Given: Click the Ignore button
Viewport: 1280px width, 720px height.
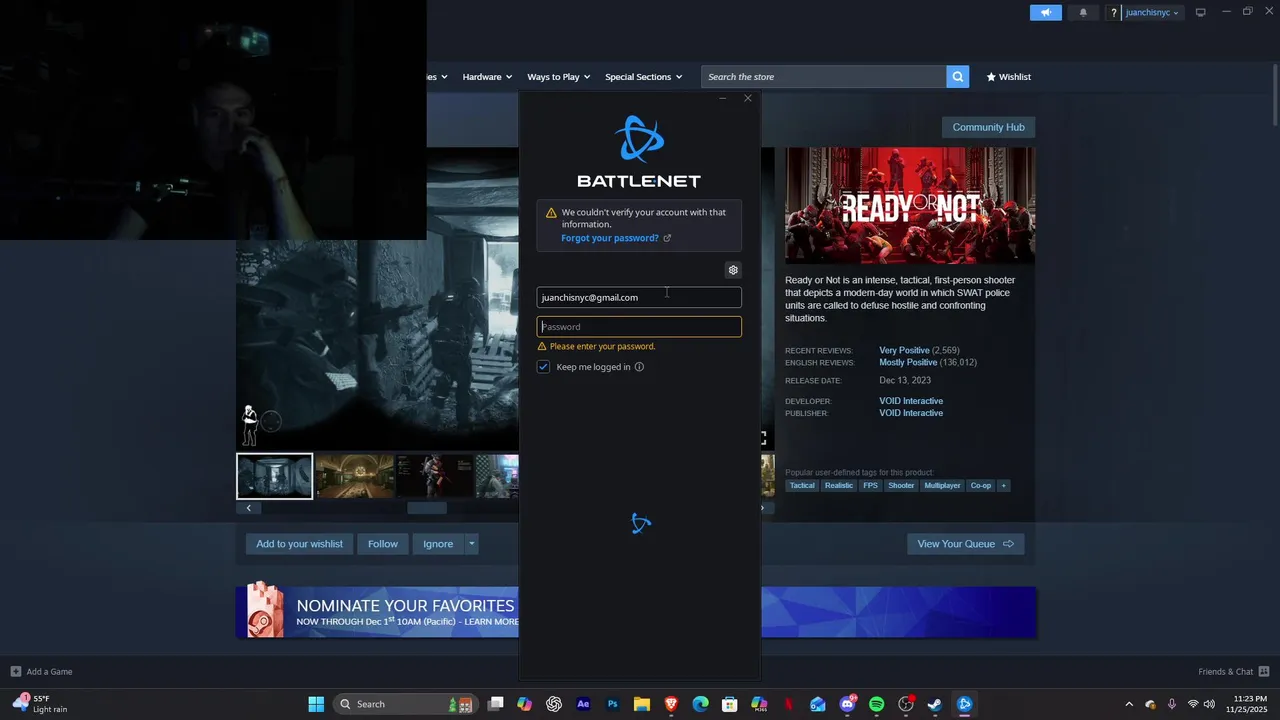Looking at the screenshot, I should pyautogui.click(x=438, y=544).
